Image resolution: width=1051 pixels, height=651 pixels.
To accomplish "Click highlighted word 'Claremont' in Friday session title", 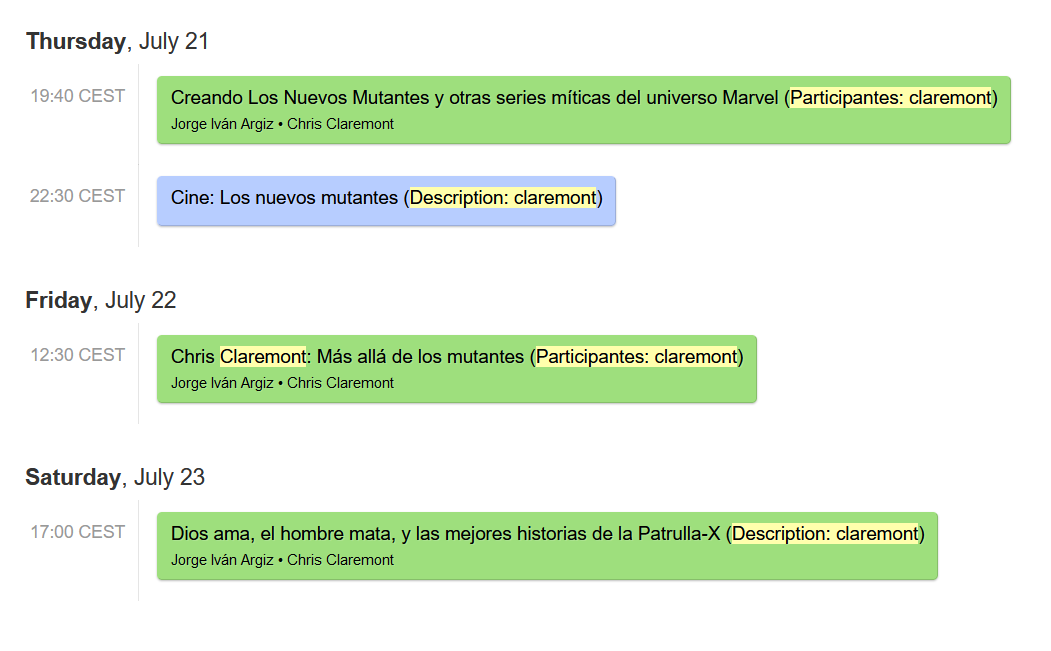I will [263, 357].
